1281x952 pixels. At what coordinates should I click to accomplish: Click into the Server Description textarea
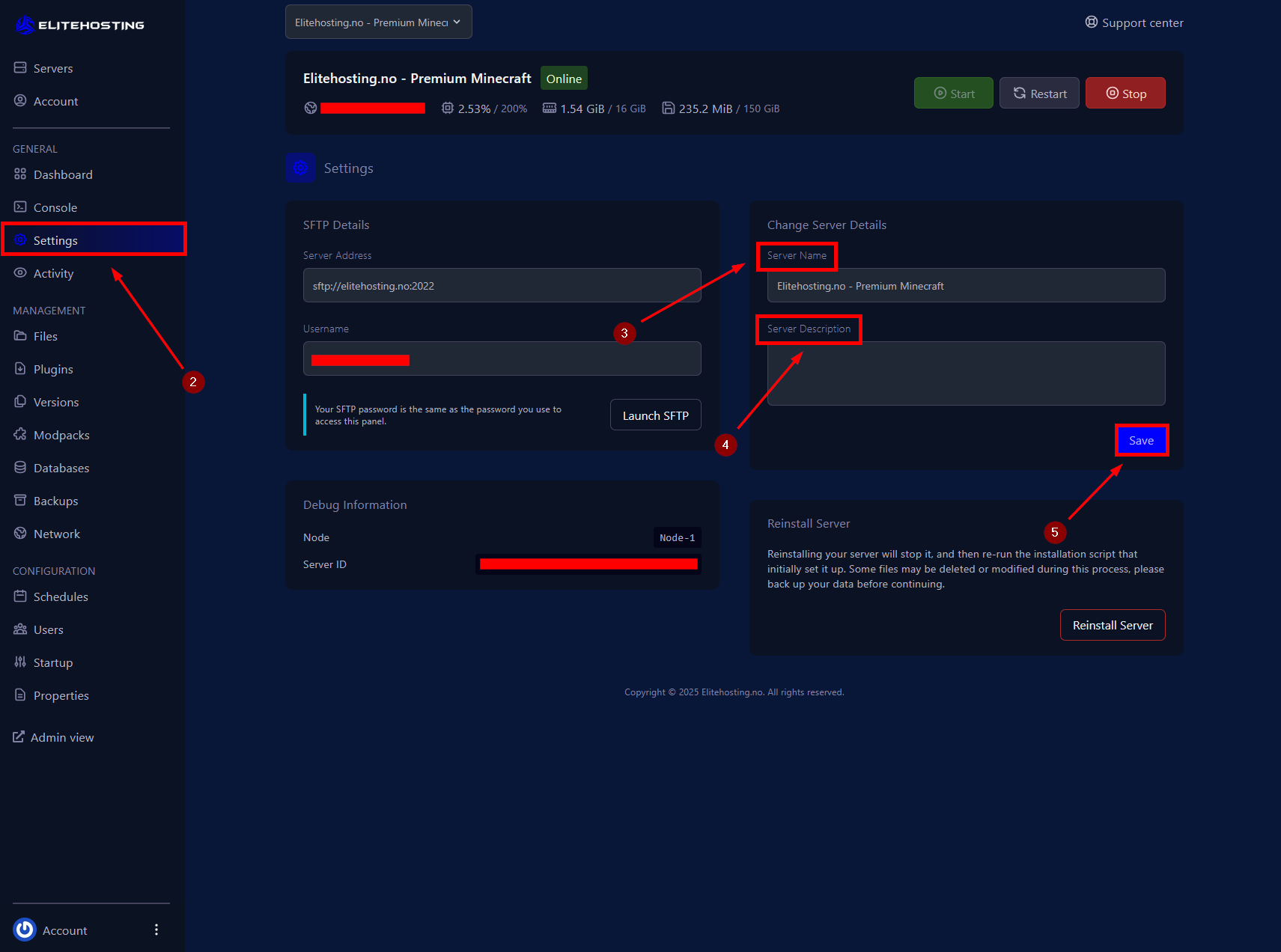point(966,373)
